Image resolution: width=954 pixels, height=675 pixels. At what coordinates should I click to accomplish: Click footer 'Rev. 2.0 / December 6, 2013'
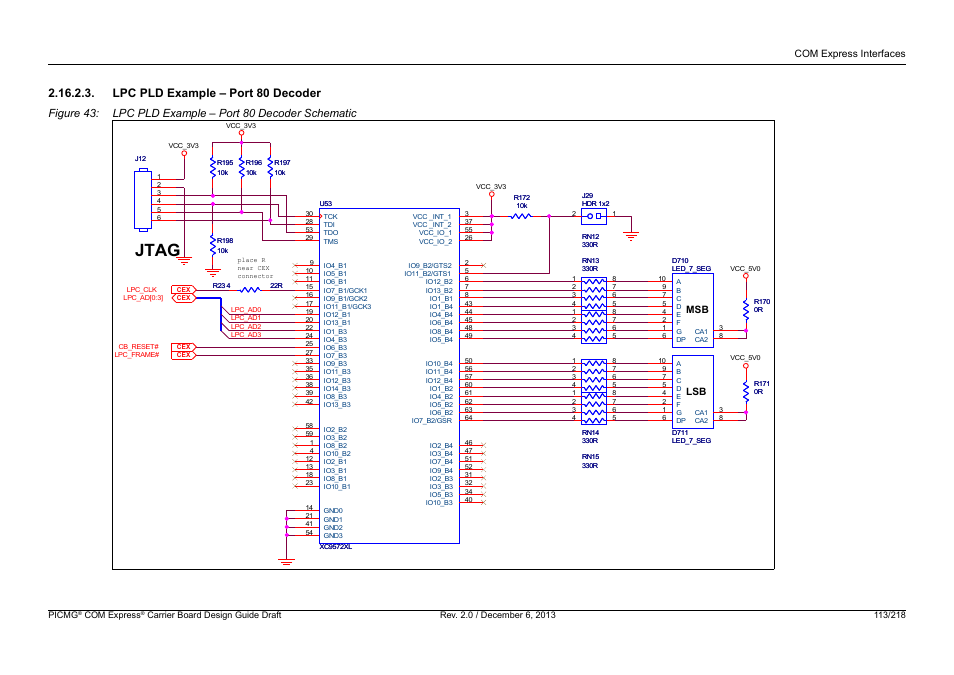point(498,615)
